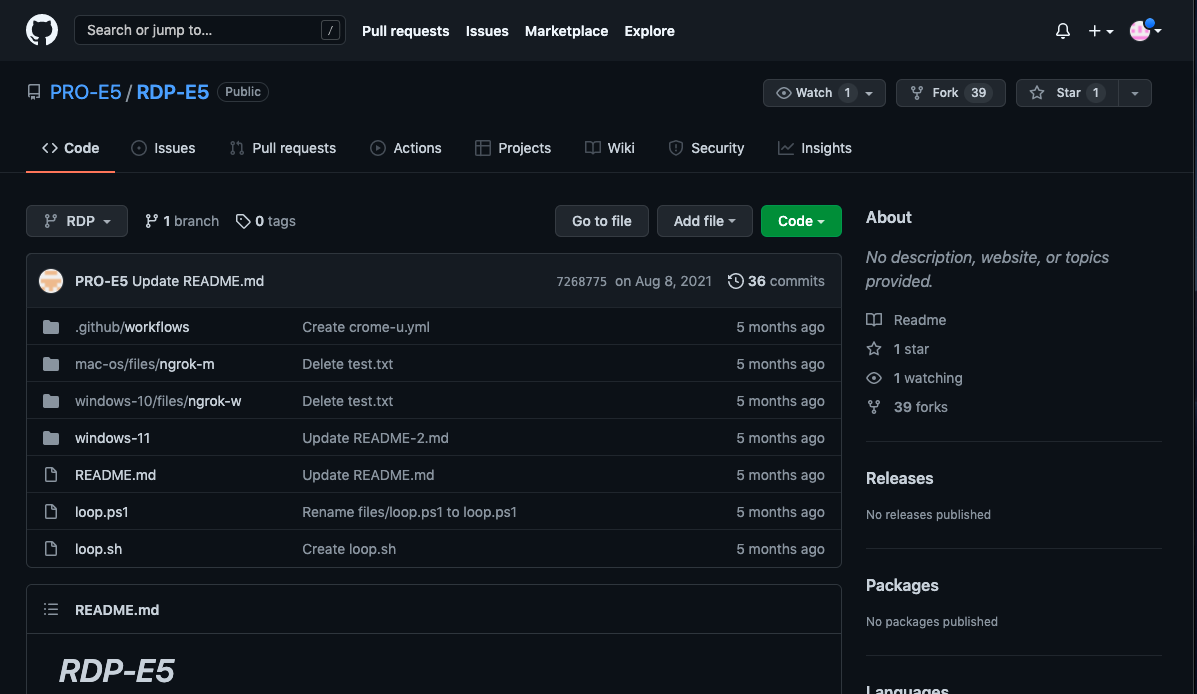Expand the Watch options dropdown arrow
This screenshot has width=1197, height=694.
click(x=869, y=93)
